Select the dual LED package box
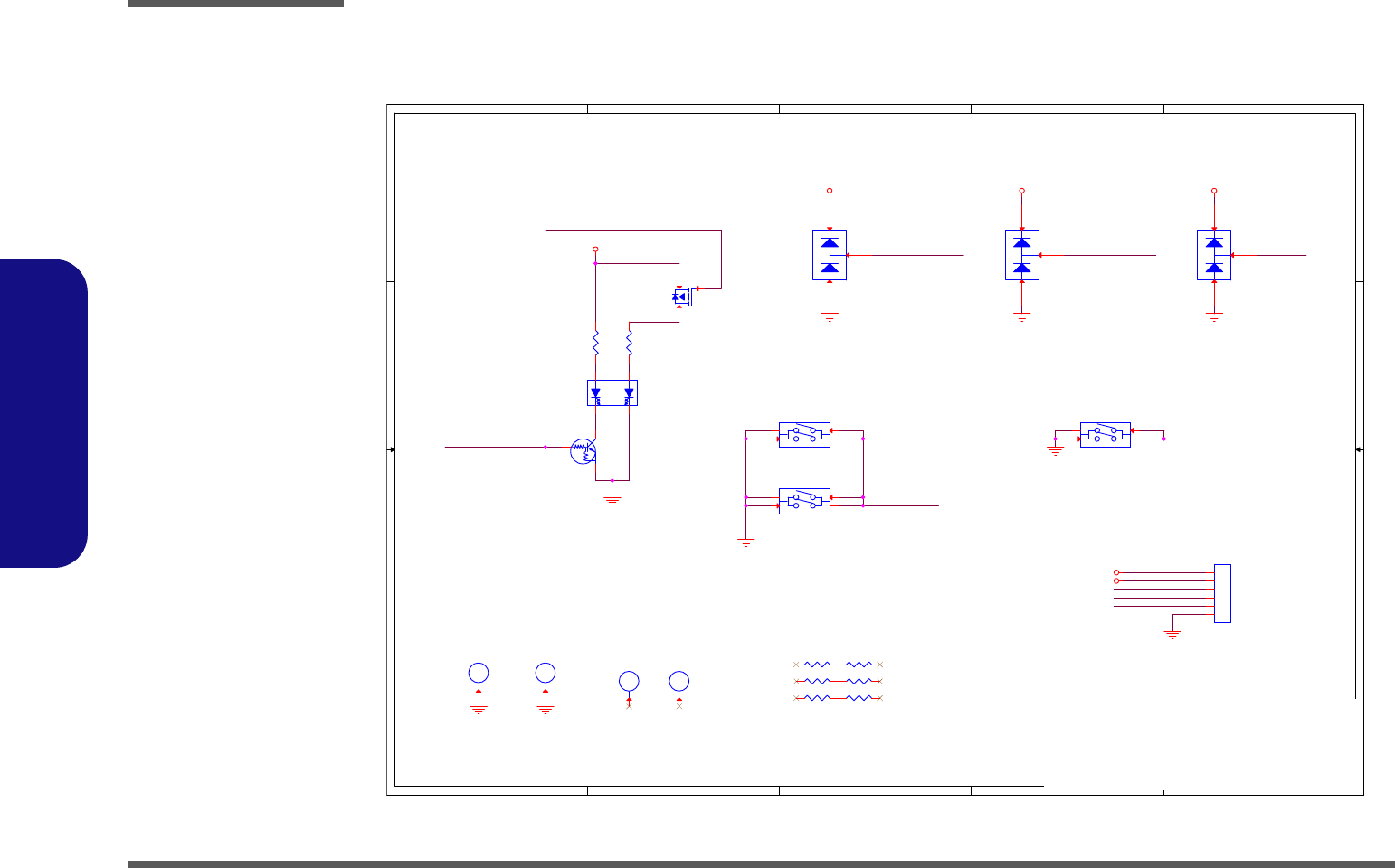 tap(612, 392)
